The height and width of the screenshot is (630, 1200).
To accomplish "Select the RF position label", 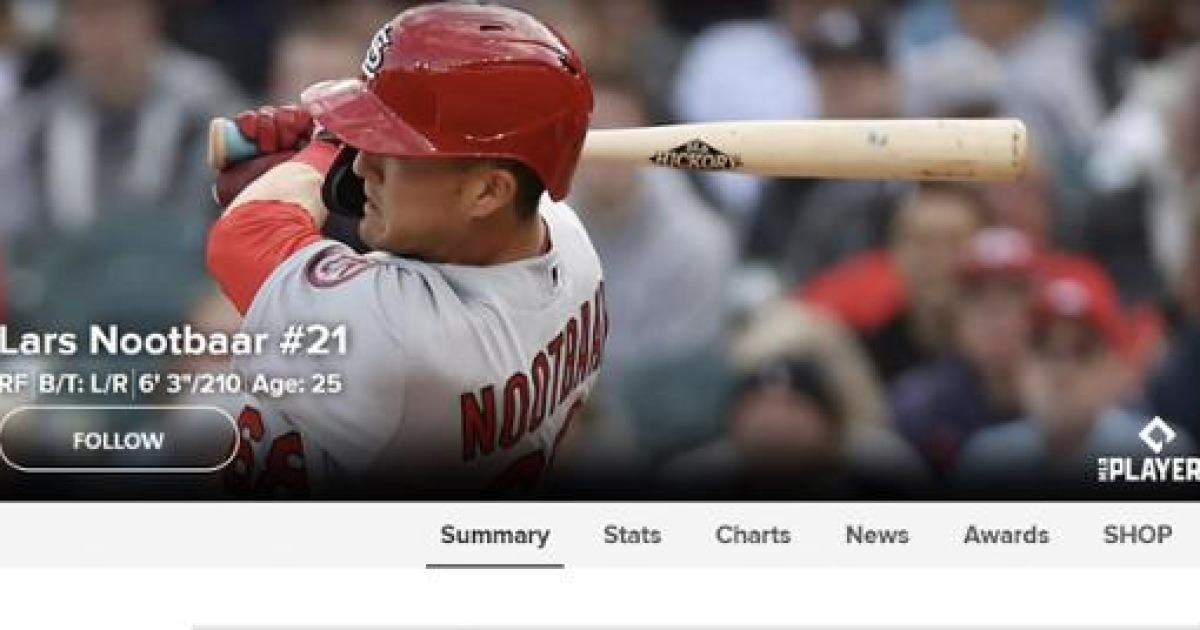I will [15, 384].
